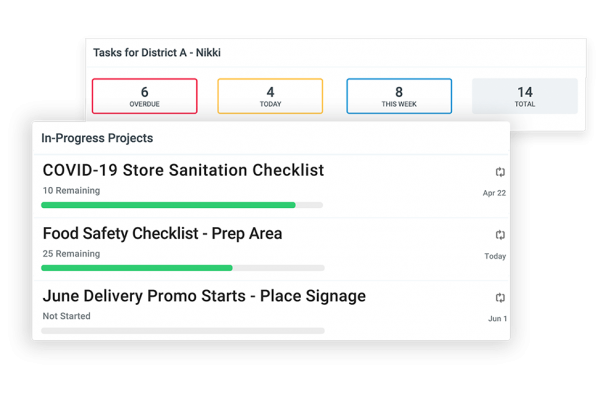Click Food Safety checklist progress bar
The width and height of the screenshot is (600, 403).
click(x=183, y=268)
